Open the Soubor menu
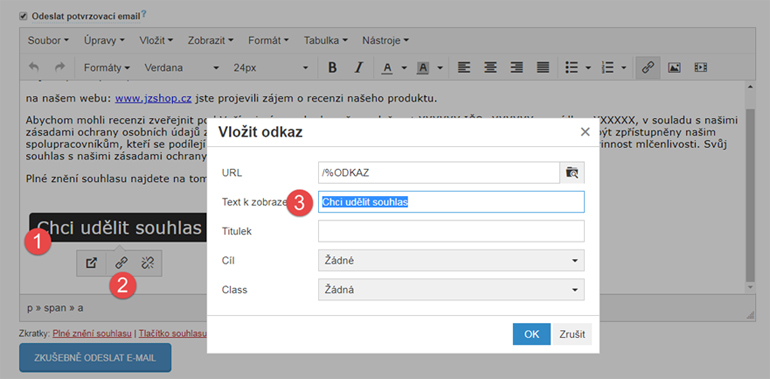Viewport: 770px width, 379px height. (x=48, y=40)
